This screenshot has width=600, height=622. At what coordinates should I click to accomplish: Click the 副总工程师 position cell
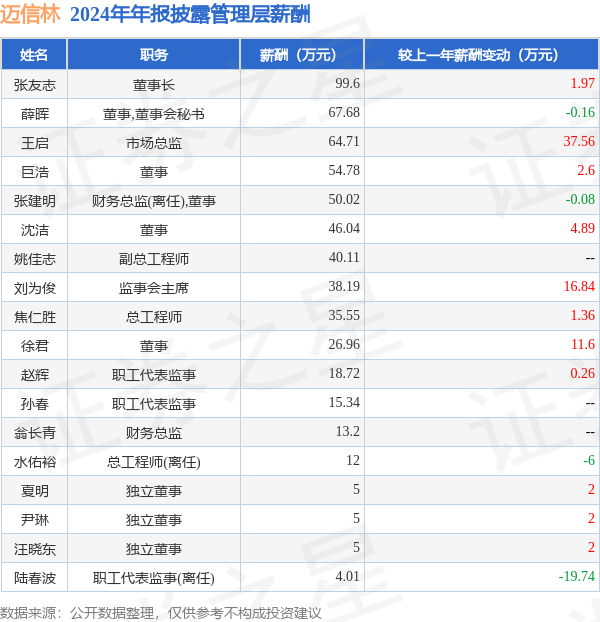pyautogui.click(x=154, y=259)
